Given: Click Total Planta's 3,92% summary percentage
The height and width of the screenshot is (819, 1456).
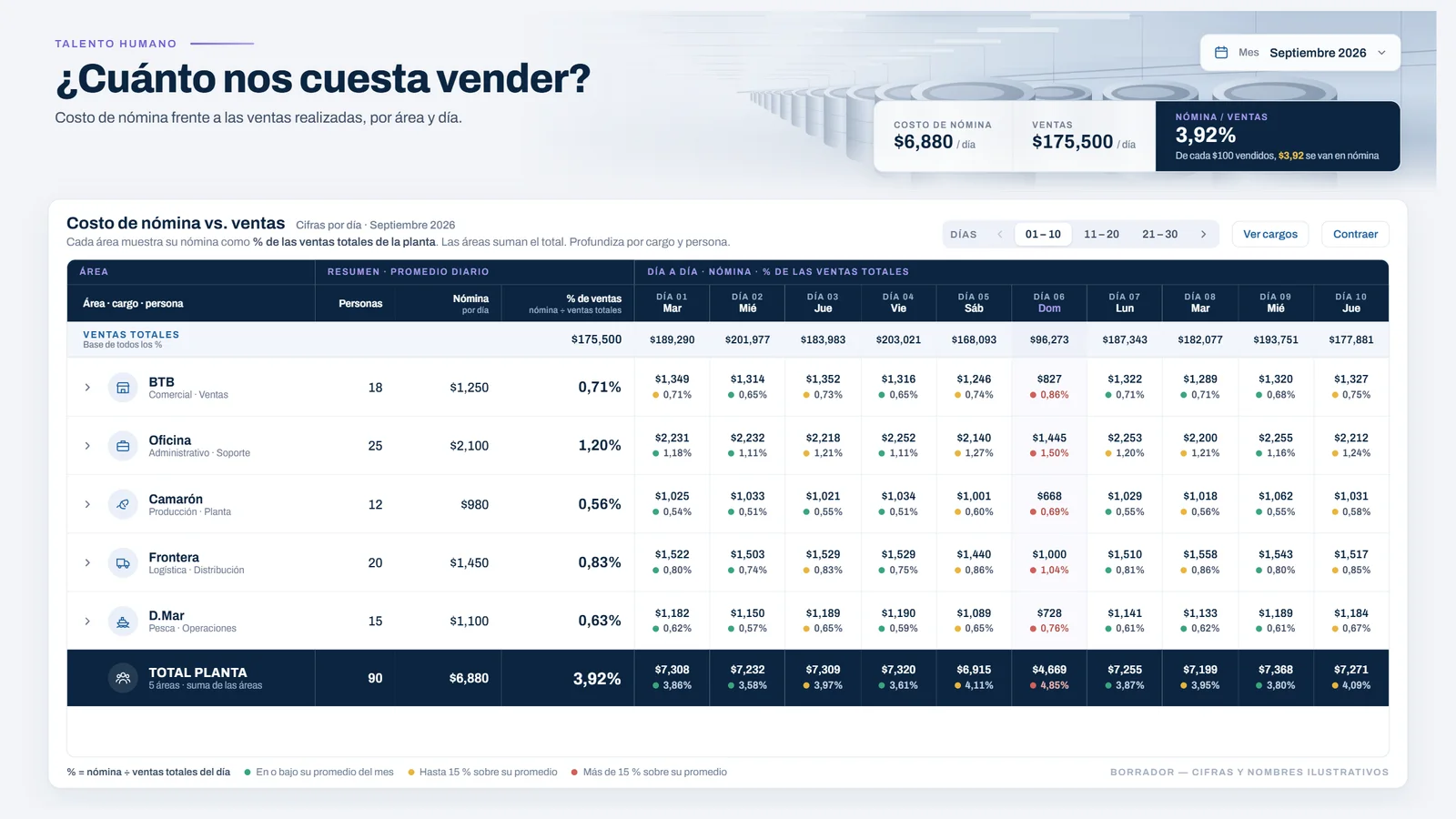Looking at the screenshot, I should pos(597,679).
